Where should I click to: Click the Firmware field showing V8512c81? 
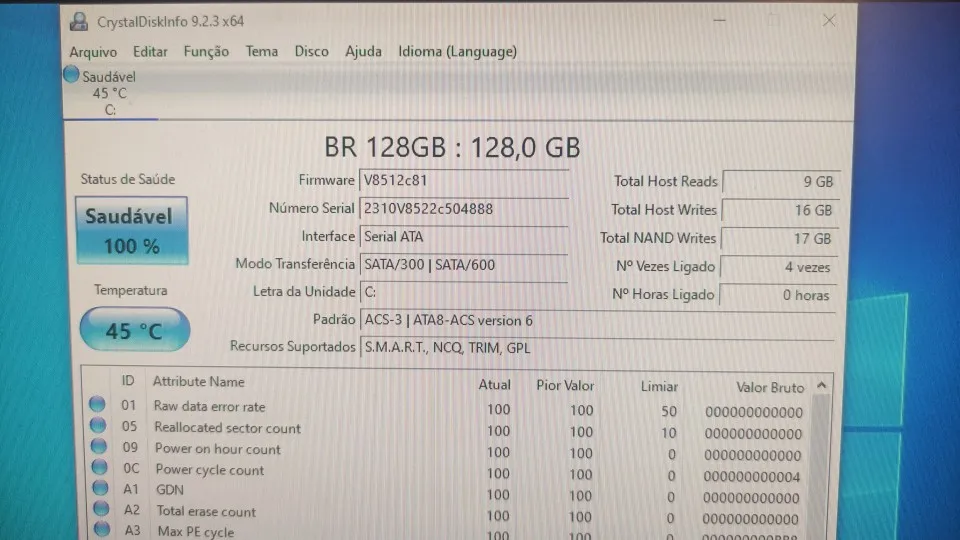click(x=462, y=181)
